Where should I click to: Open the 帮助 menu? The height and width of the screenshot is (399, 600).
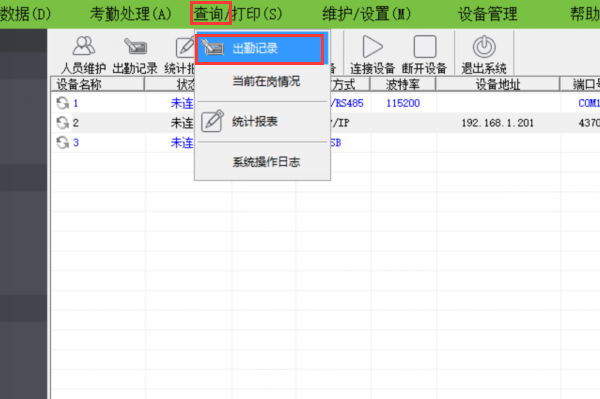coord(585,14)
